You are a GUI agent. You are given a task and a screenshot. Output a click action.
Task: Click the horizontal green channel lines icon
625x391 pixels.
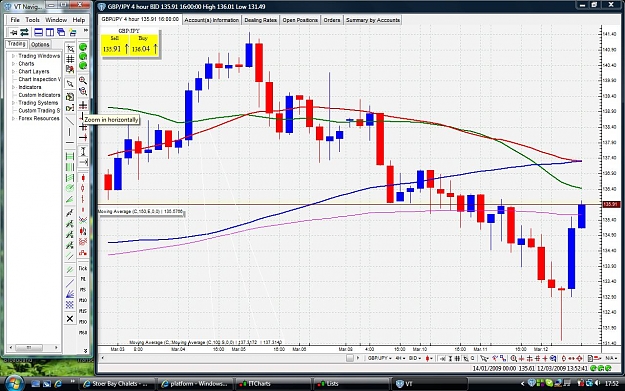point(70,156)
